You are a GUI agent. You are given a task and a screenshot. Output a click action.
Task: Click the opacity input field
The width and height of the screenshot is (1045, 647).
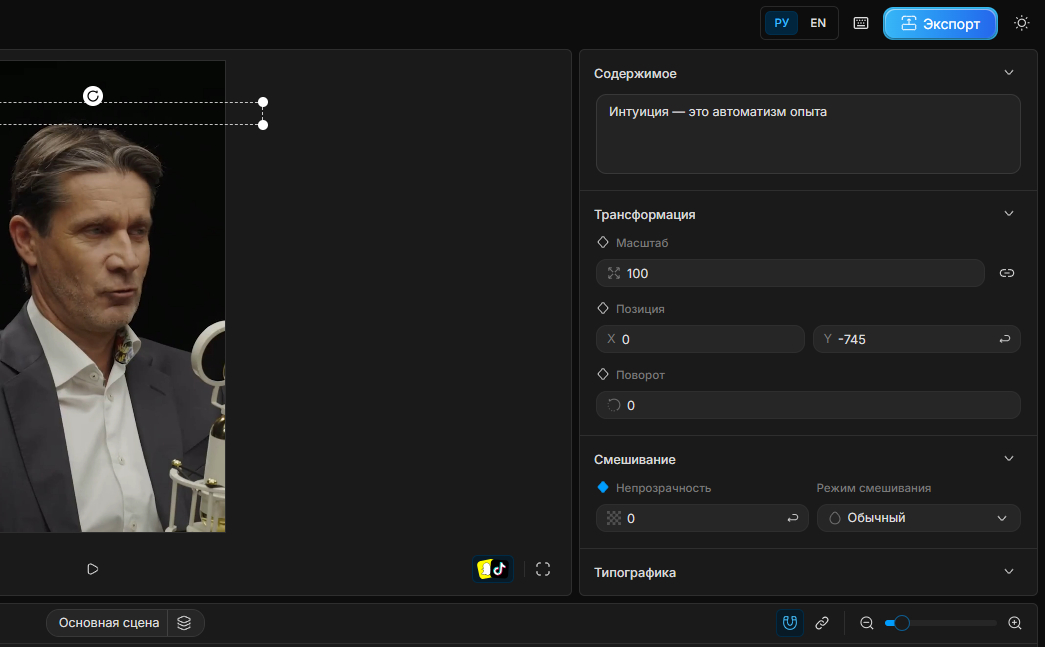pyautogui.click(x=702, y=518)
